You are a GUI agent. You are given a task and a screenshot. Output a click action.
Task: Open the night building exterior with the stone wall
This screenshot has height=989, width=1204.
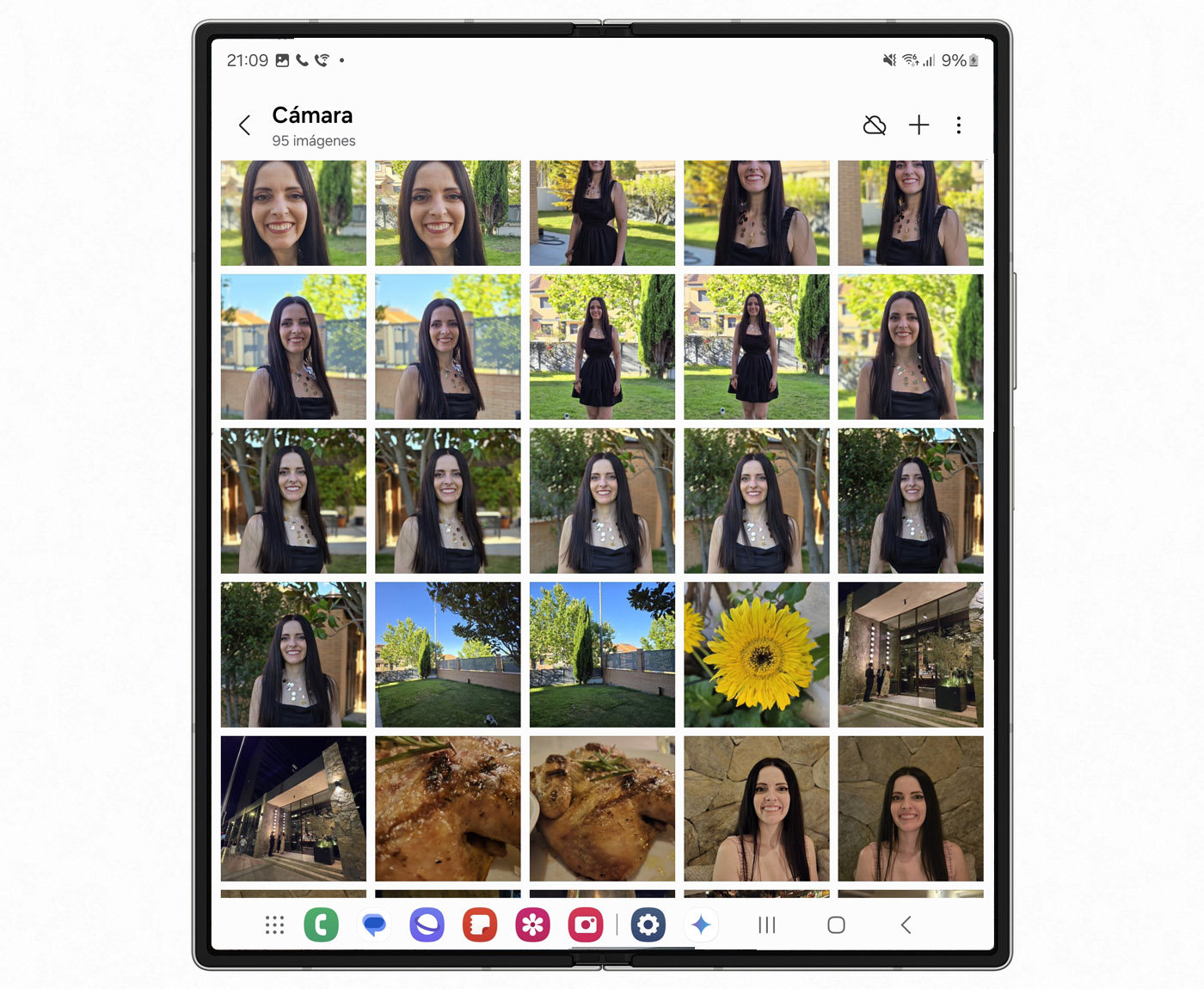[x=293, y=808]
